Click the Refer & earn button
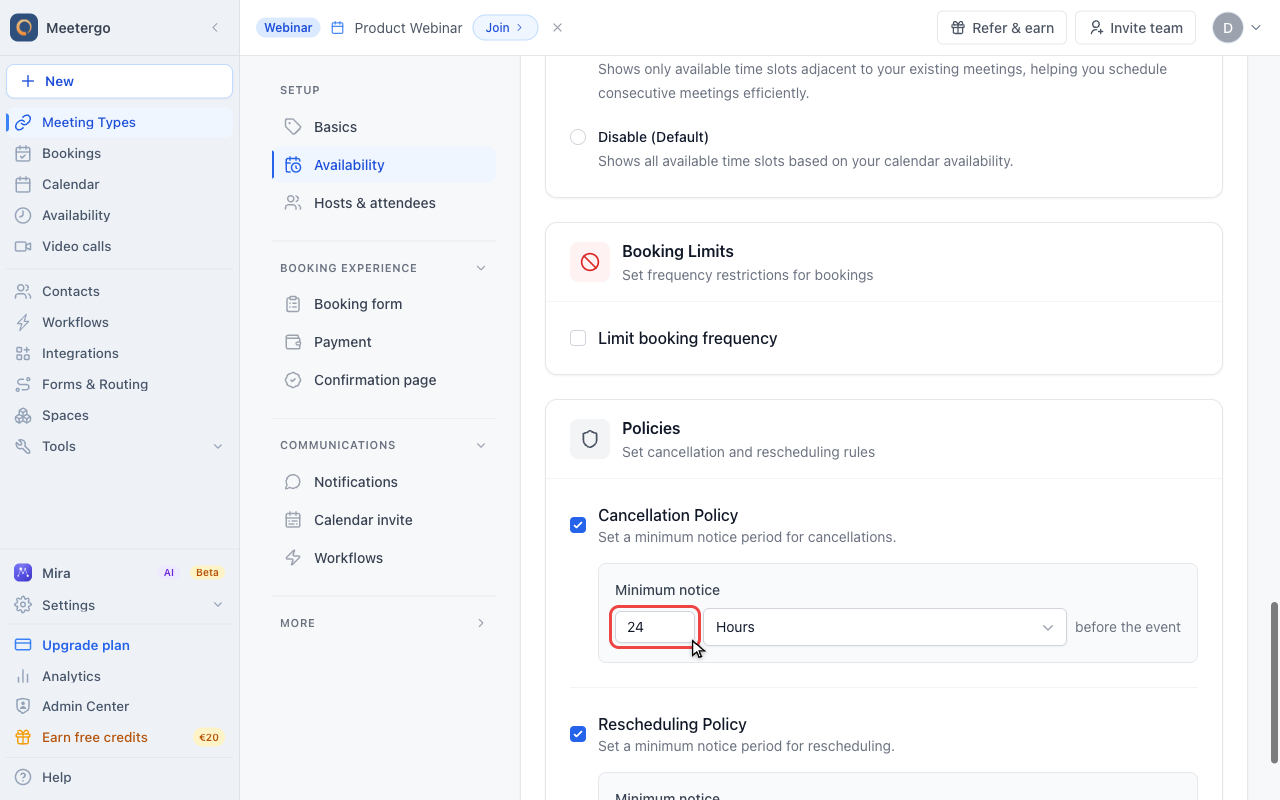Screen dimensions: 1280x800 click(1002, 28)
